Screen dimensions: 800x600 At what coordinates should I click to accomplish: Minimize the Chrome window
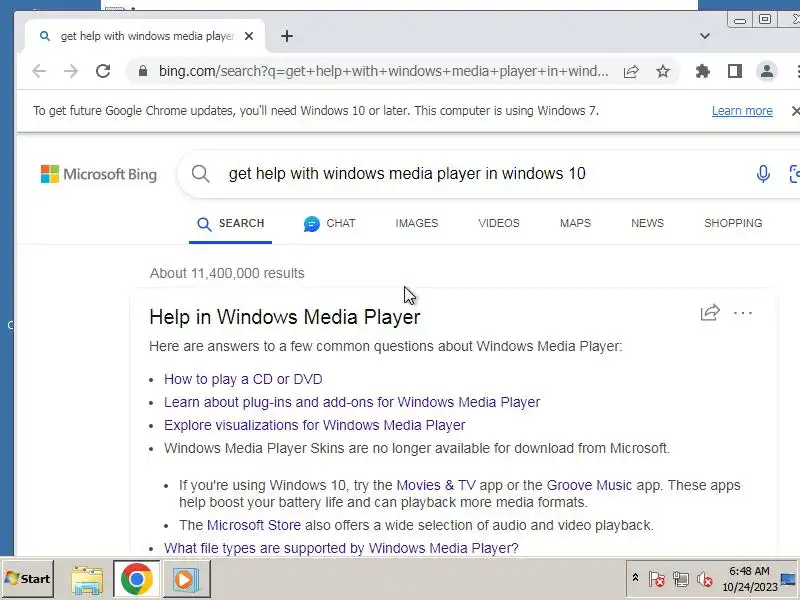pos(740,20)
